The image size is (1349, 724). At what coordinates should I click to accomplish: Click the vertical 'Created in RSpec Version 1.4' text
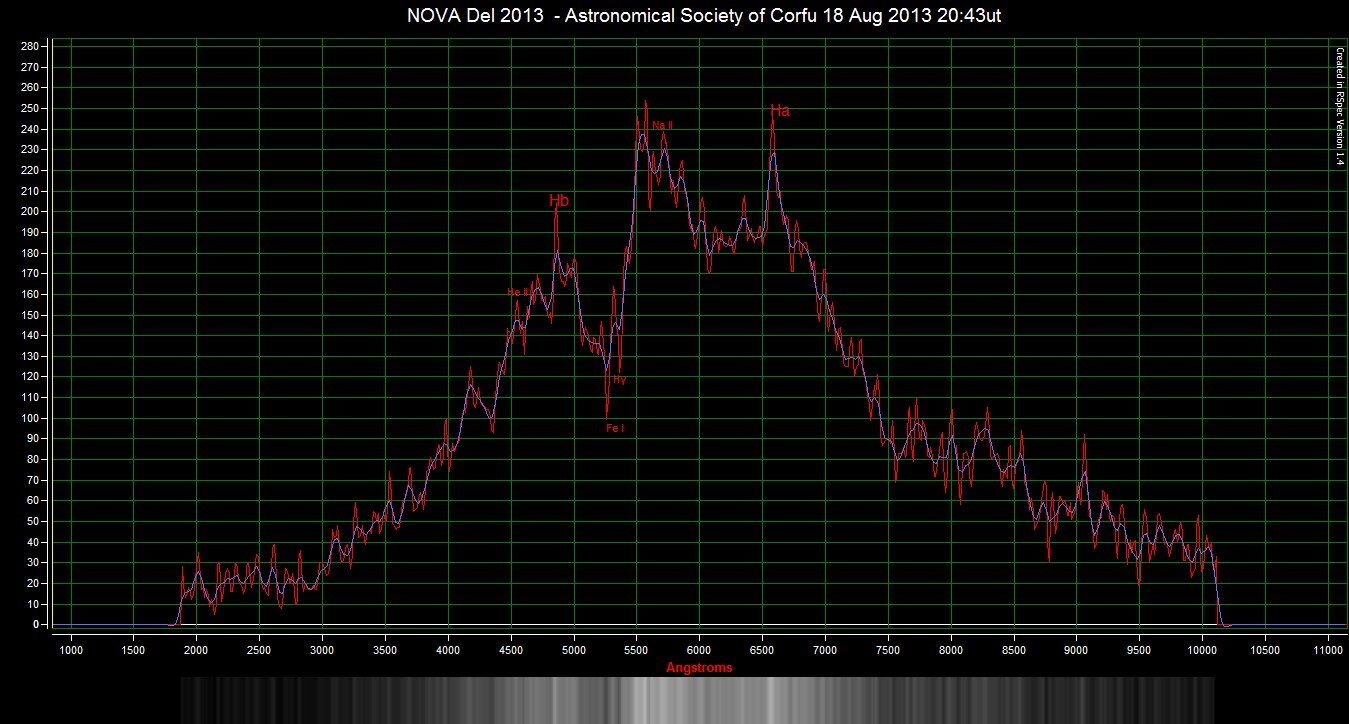pyautogui.click(x=1339, y=106)
